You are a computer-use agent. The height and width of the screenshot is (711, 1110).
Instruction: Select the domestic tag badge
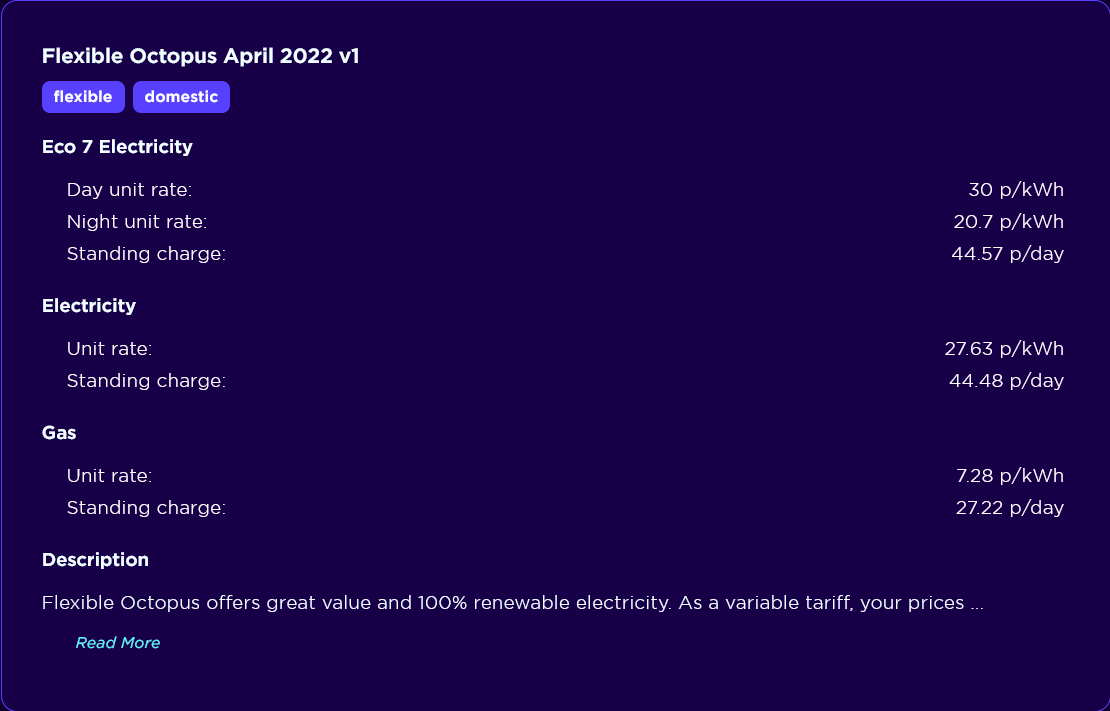tap(181, 97)
